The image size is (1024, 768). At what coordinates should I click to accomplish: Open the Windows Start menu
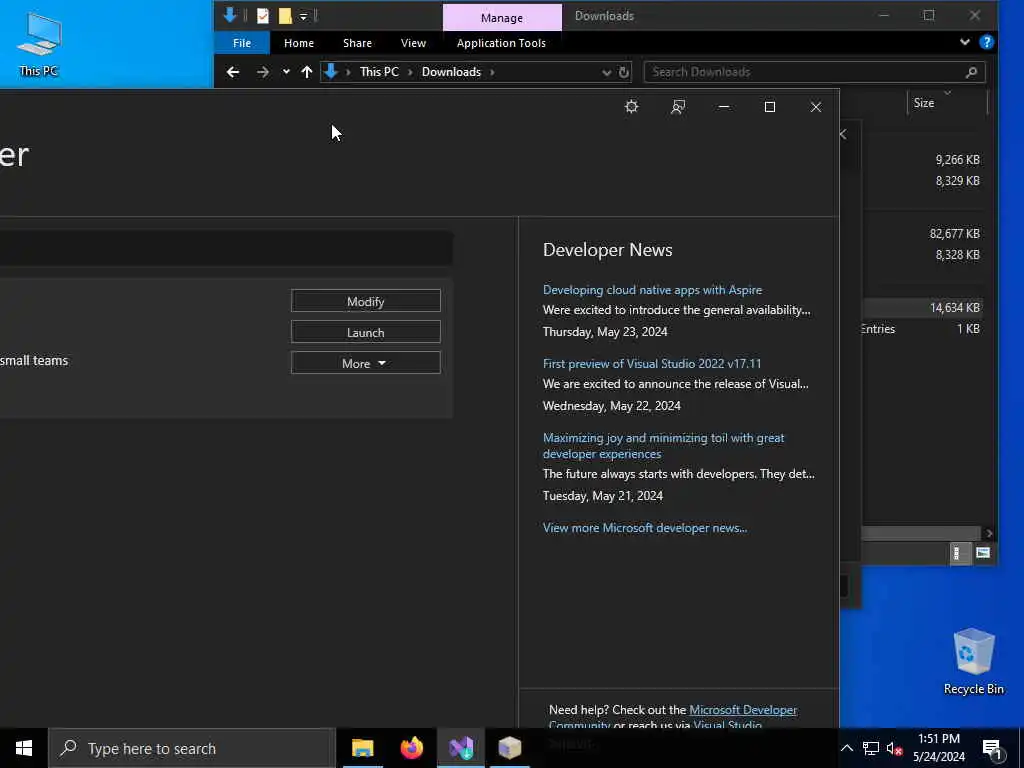pyautogui.click(x=24, y=748)
